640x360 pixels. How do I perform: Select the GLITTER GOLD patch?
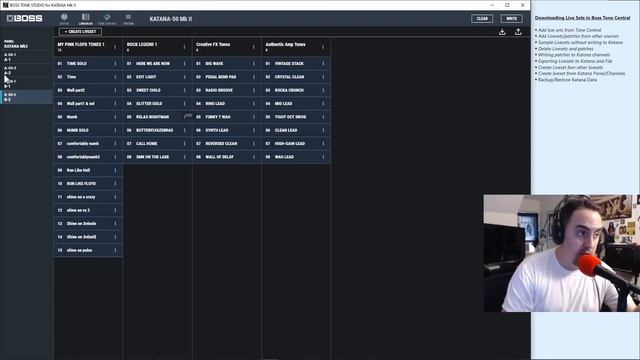[x=158, y=104]
